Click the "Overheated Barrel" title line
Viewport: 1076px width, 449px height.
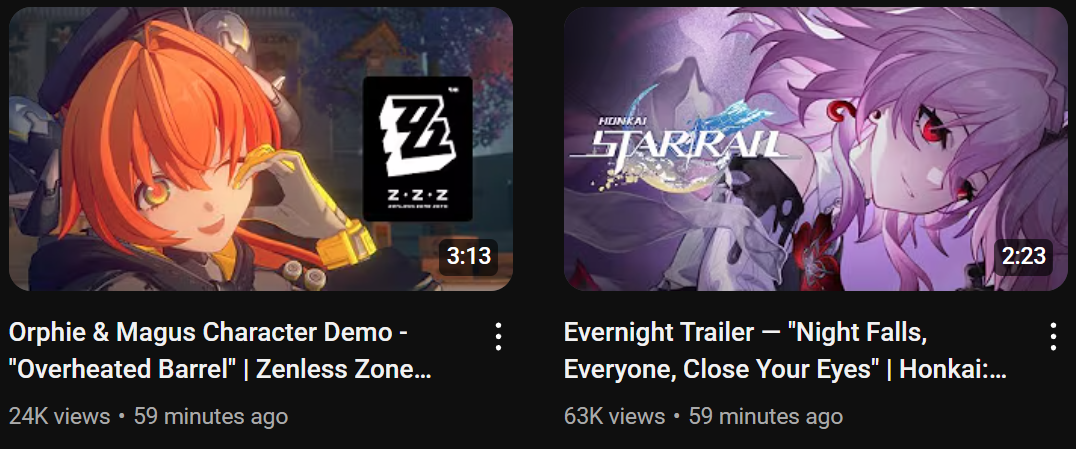(220, 370)
